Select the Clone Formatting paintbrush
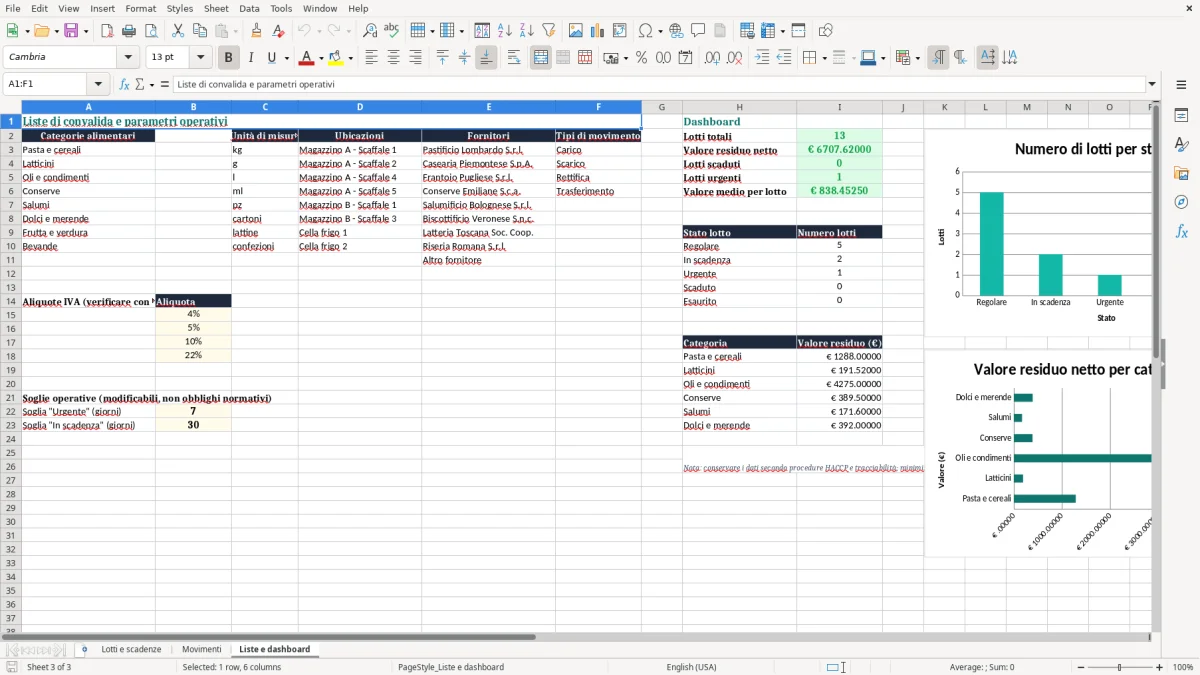This screenshot has height=675, width=1200. (257, 31)
